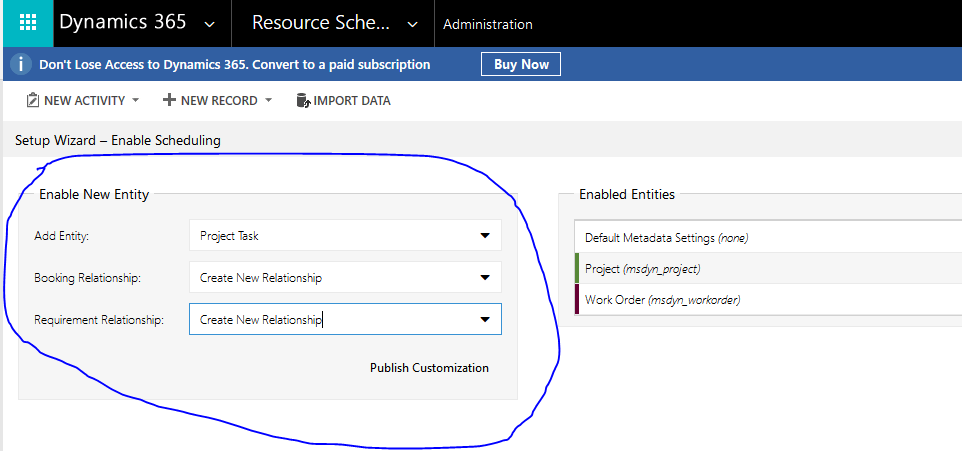Click NEW RECORD in the command bar
The width and height of the screenshot is (962, 451).
(219, 101)
